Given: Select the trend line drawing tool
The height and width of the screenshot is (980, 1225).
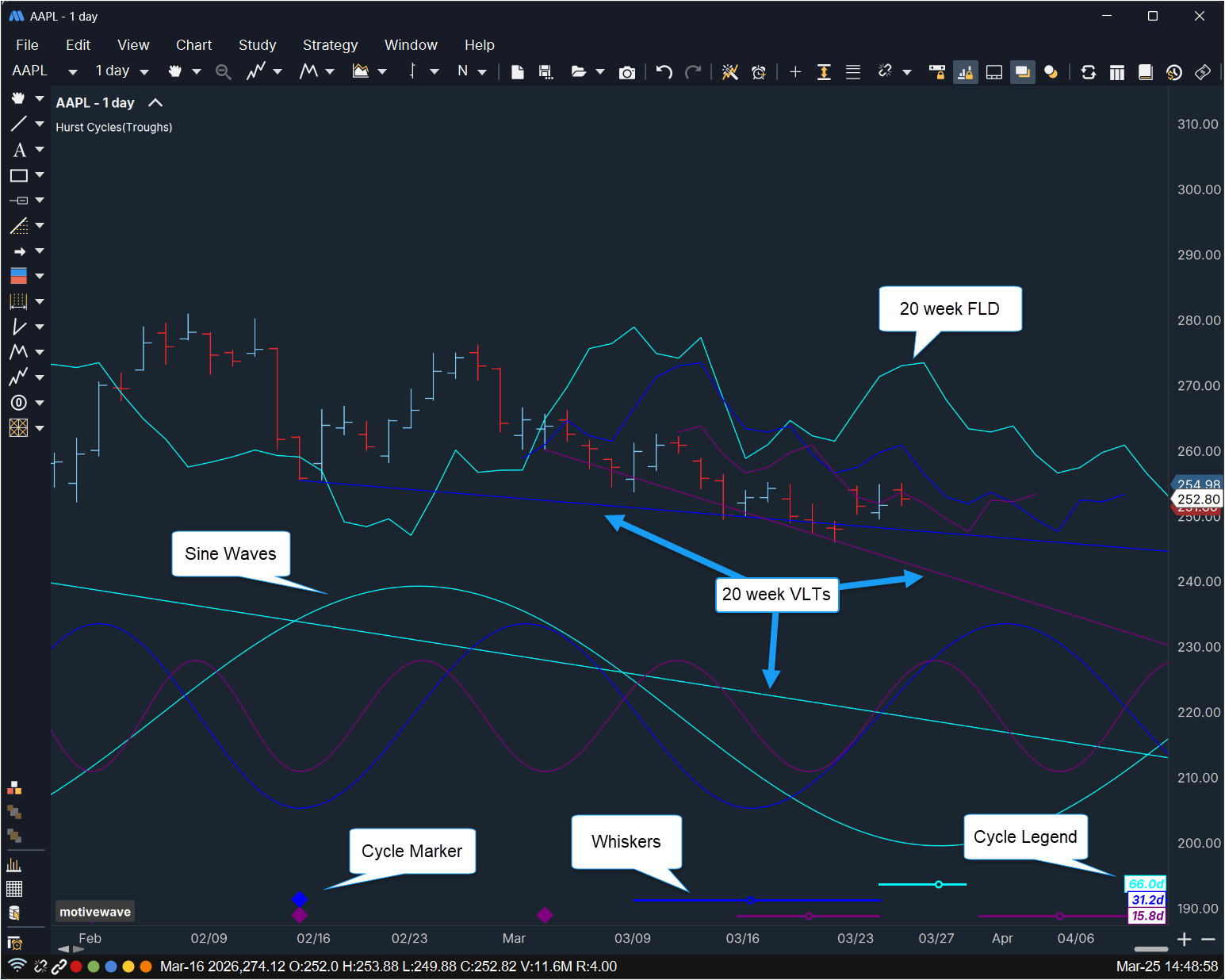Looking at the screenshot, I should point(19,124).
